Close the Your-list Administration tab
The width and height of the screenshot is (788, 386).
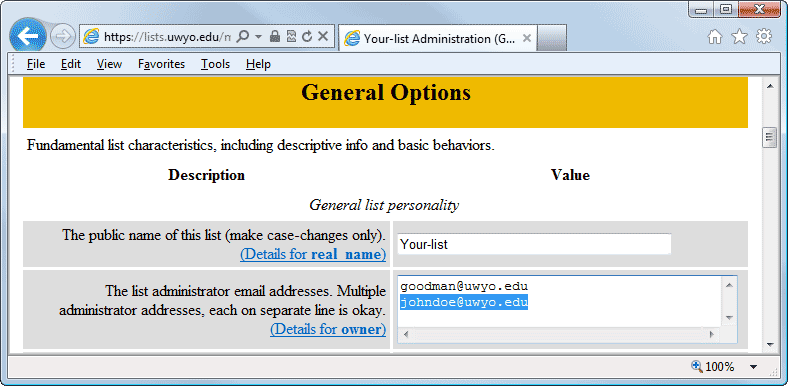(527, 38)
